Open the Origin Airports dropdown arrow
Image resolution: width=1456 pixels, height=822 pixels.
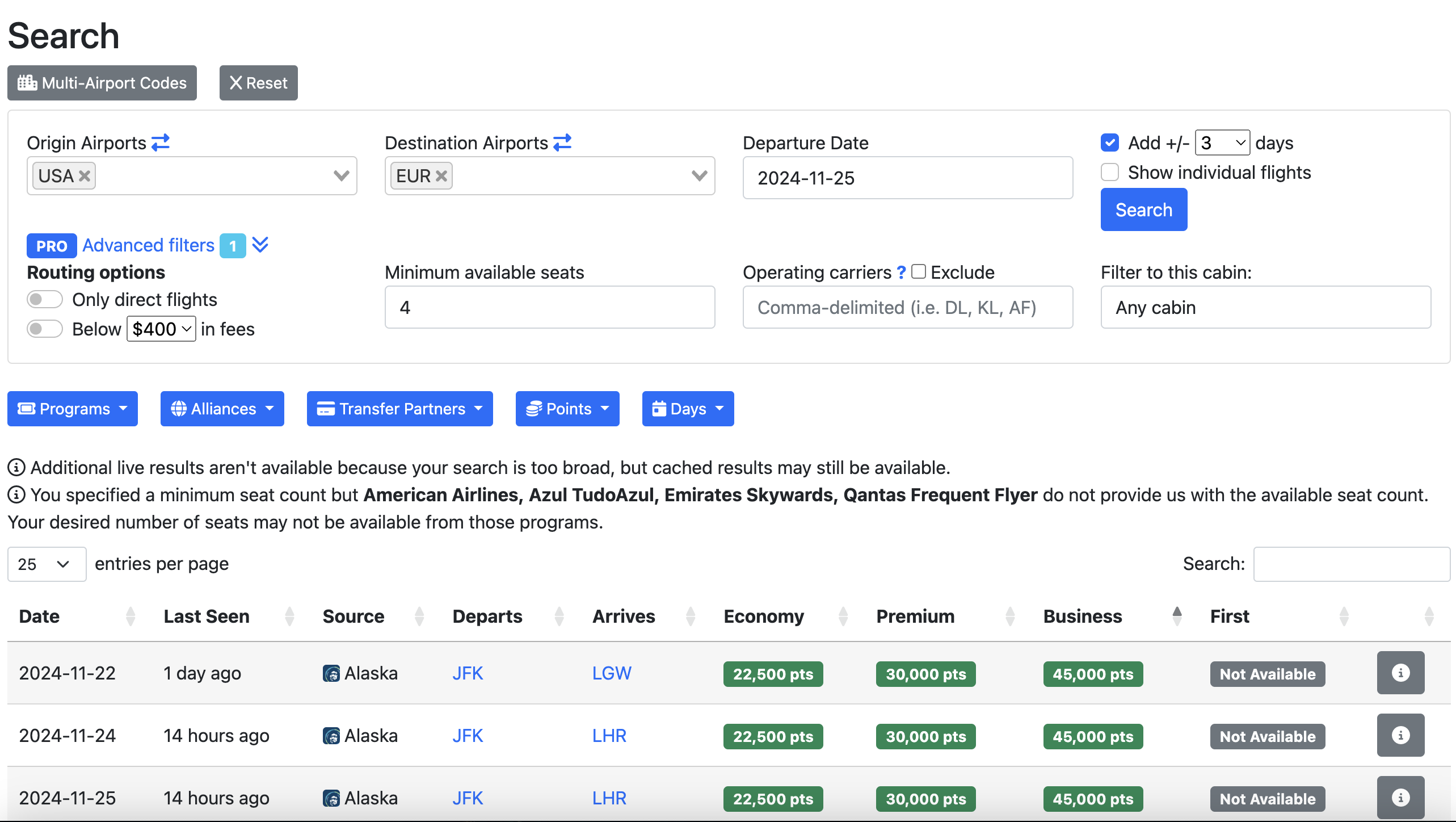341,176
